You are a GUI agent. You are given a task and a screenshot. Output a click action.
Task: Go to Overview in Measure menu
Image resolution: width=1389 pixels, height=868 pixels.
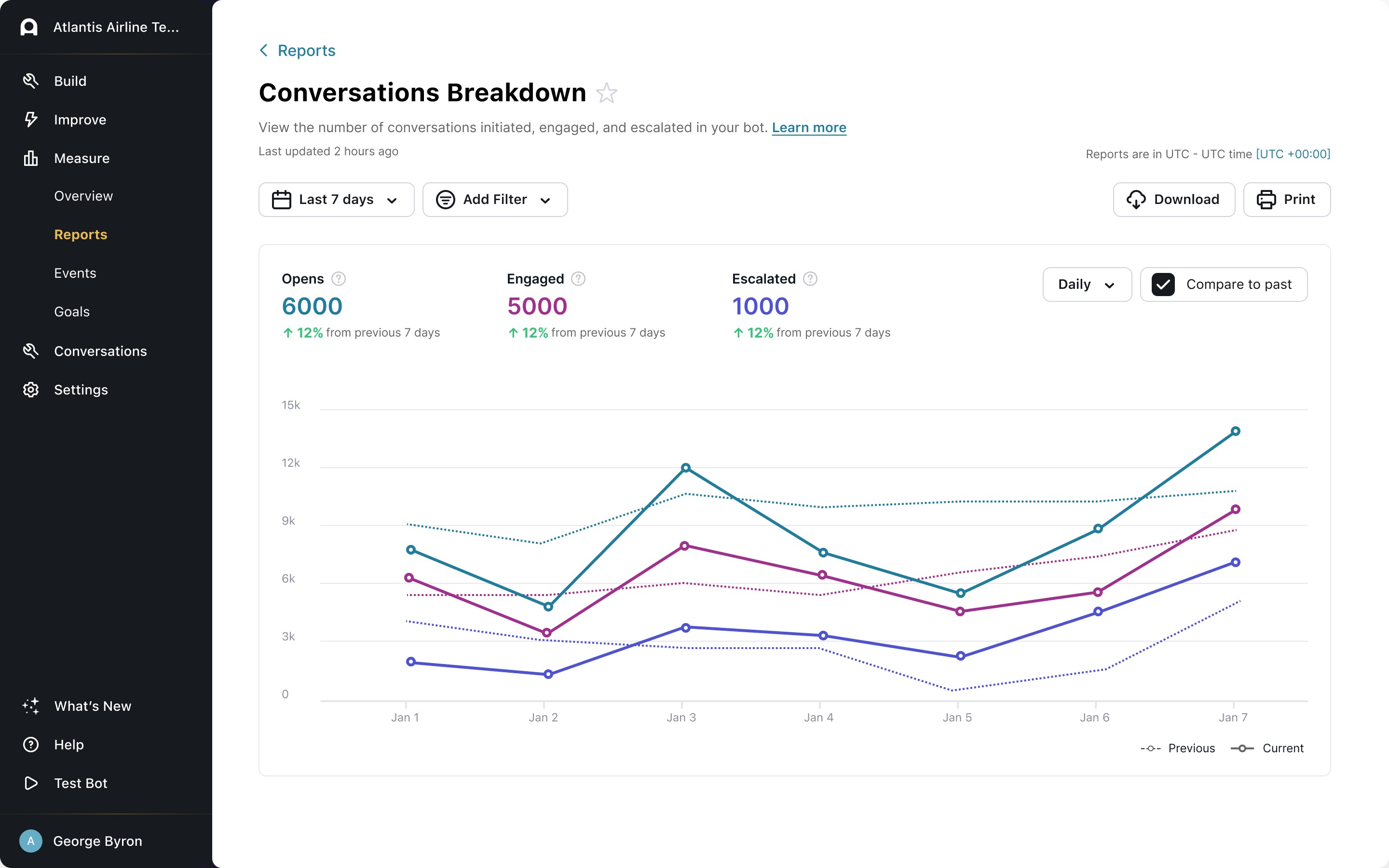[x=83, y=196]
